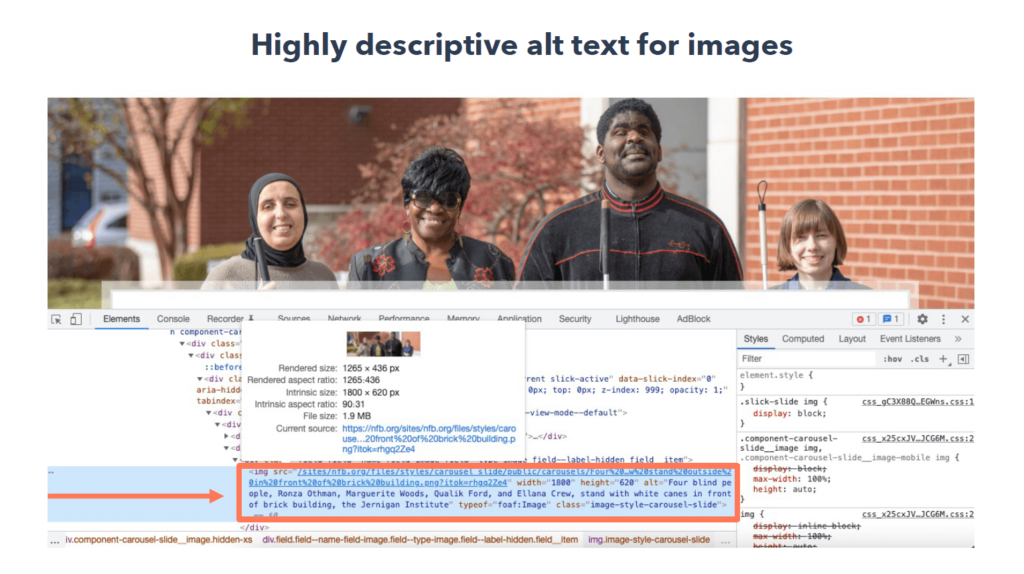The image size is (1024, 574).
Task: Open the Current source nfb.org URL
Action: [x=429, y=439]
